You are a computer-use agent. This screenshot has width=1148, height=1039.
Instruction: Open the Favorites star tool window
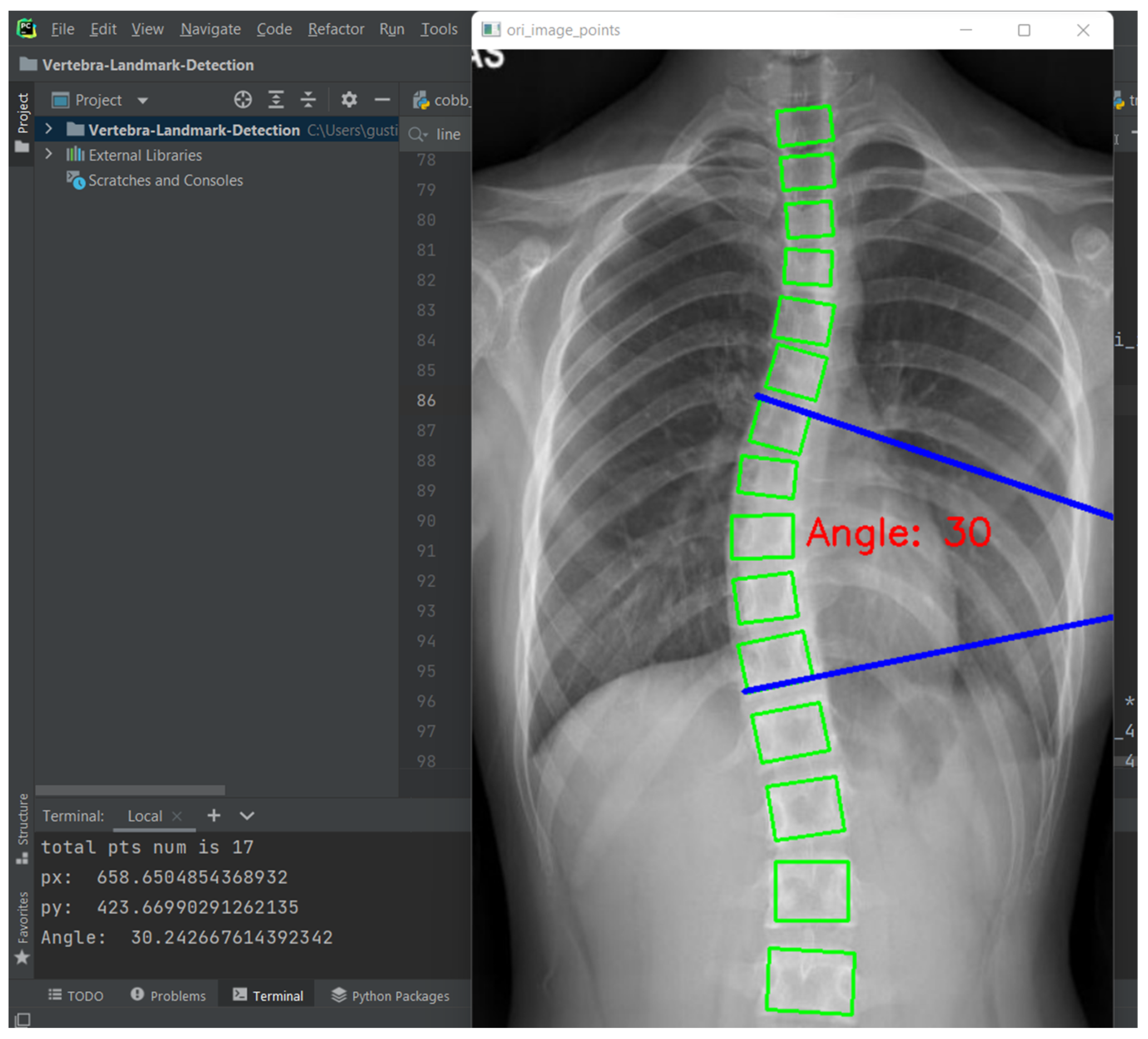pyautogui.click(x=22, y=957)
